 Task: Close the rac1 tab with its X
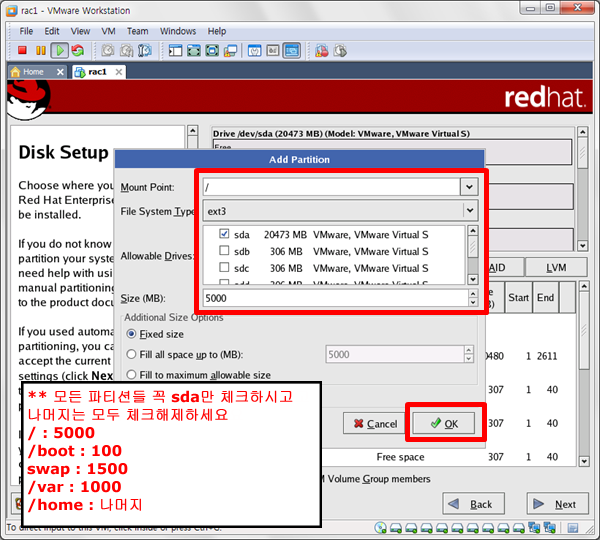coord(119,72)
